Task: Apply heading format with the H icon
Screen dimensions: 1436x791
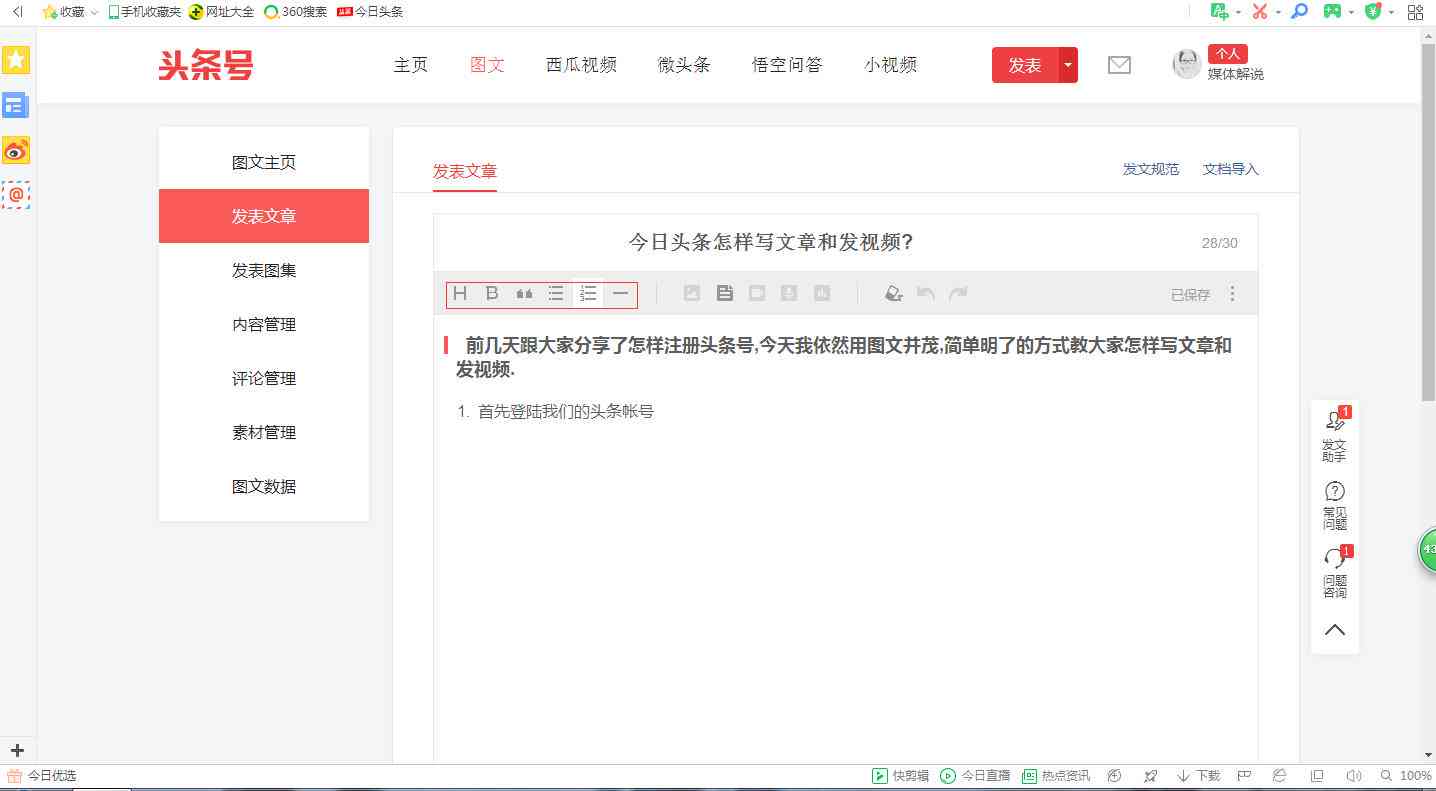Action: [x=460, y=293]
